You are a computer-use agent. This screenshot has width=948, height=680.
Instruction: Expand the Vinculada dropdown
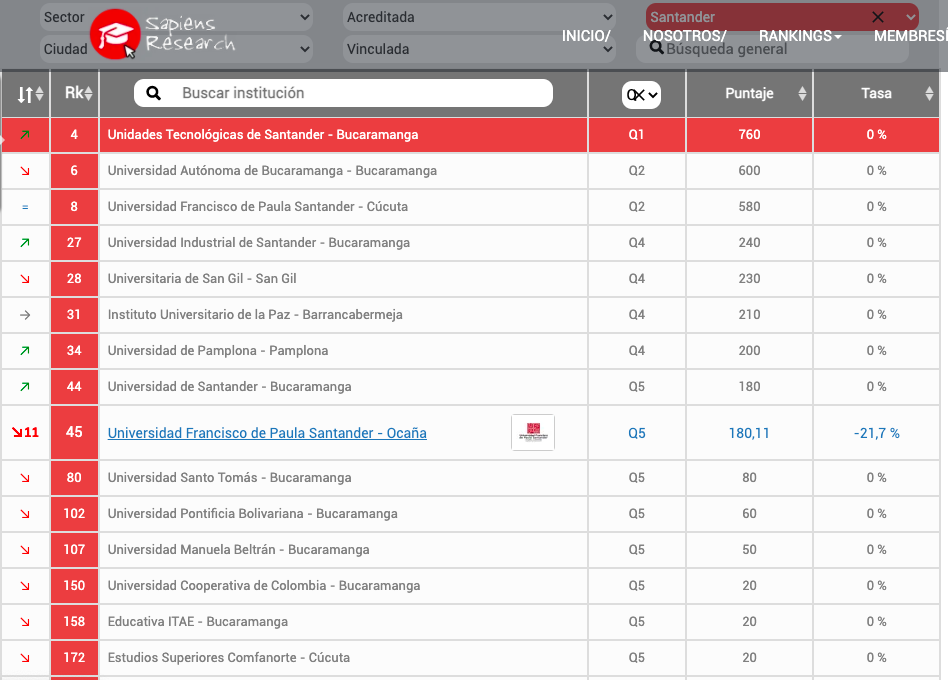click(479, 49)
